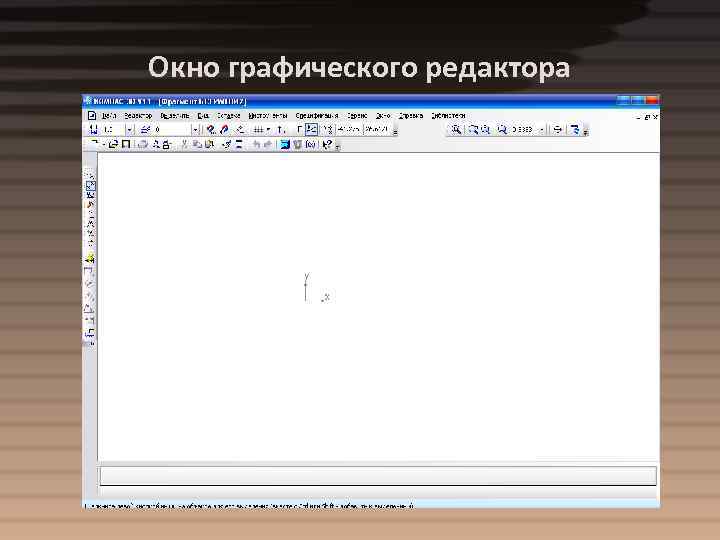Image resolution: width=720 pixels, height=540 pixels.
Task: Expand the zoom factor dropdown arrow
Action: click(x=541, y=130)
